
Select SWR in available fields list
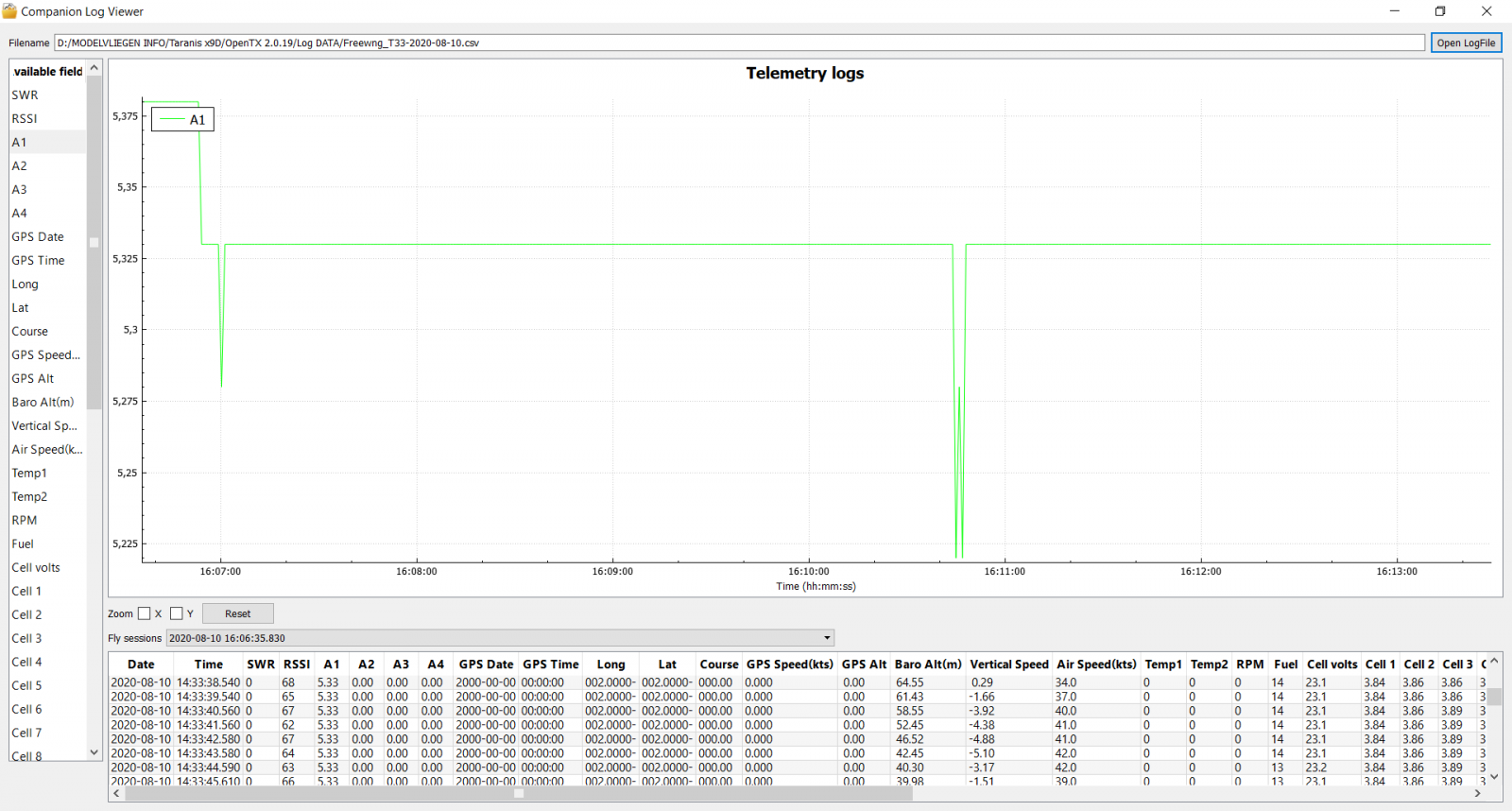(47, 95)
